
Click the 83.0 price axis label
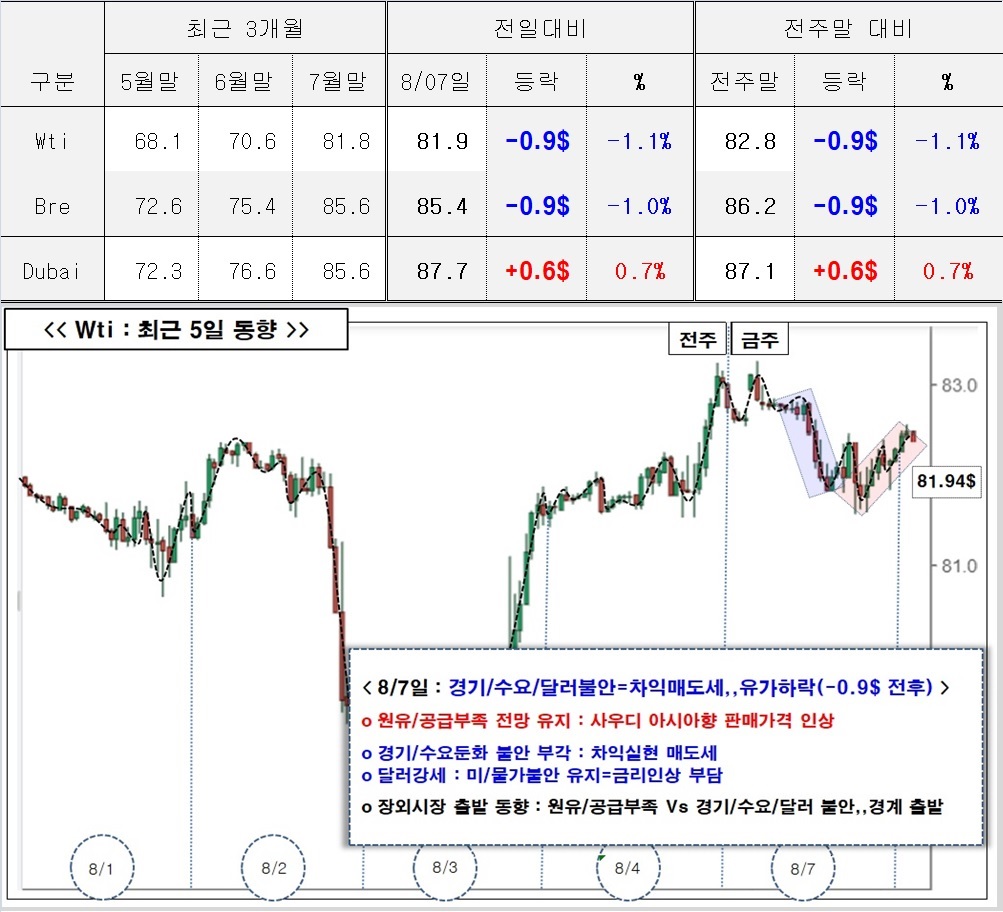(x=959, y=385)
